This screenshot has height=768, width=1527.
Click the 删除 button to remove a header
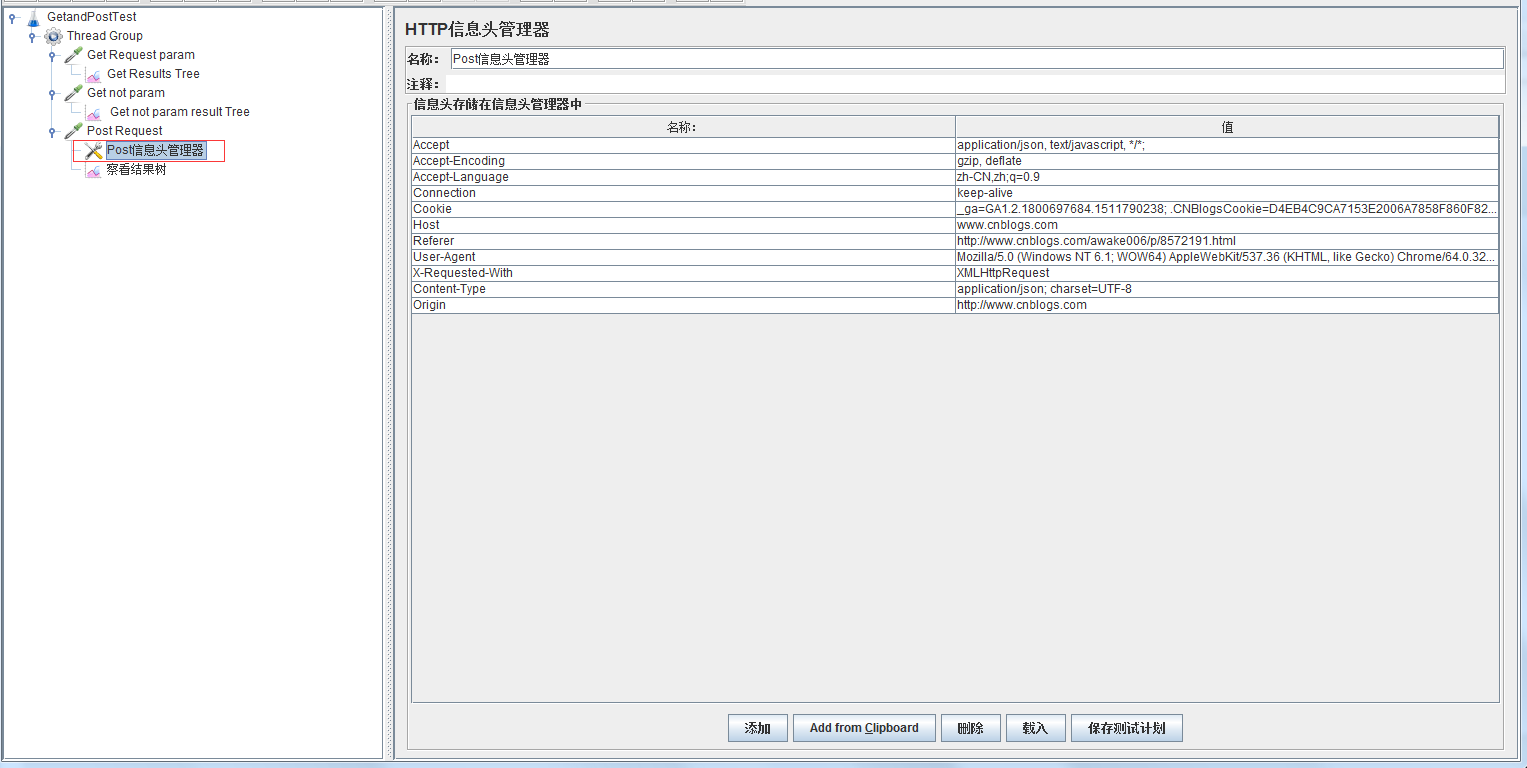click(970, 727)
